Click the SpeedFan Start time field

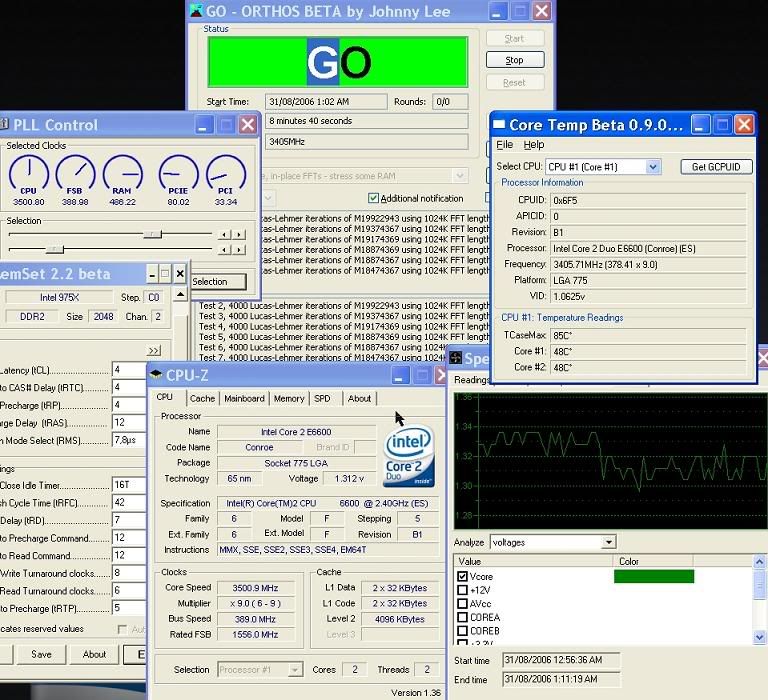coord(561,660)
